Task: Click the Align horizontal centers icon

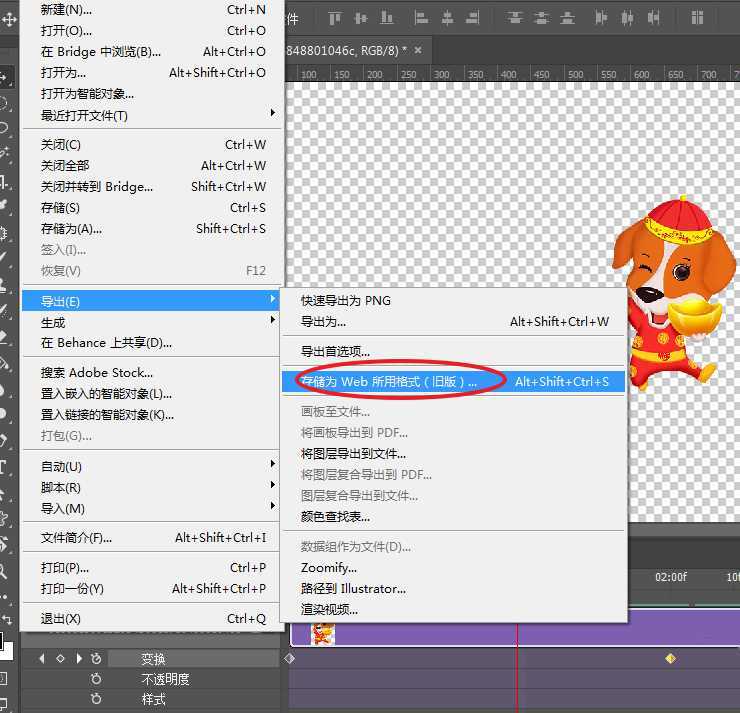Action: pos(447,18)
